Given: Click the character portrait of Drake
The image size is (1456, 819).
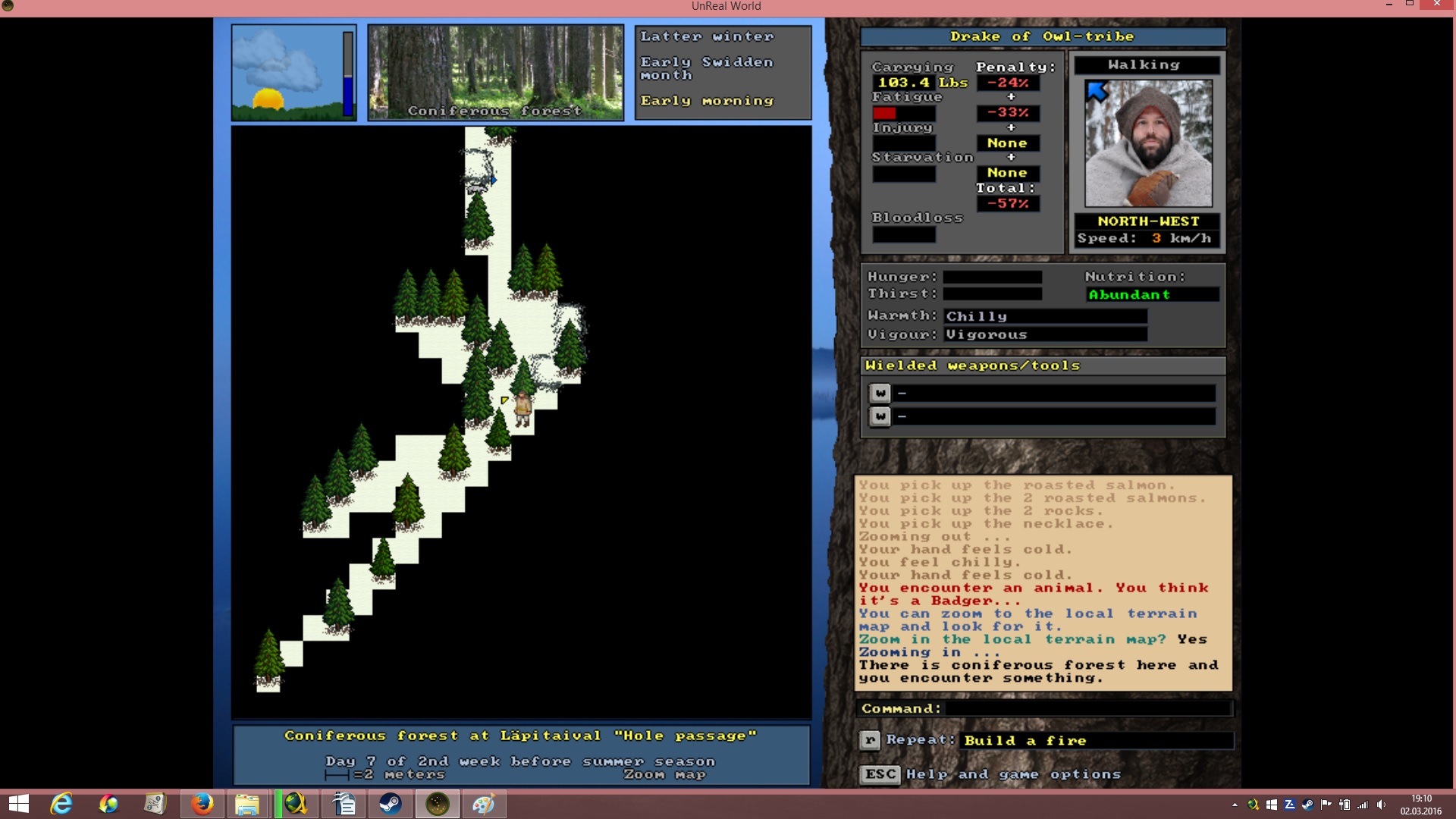Looking at the screenshot, I should pos(1148,143).
